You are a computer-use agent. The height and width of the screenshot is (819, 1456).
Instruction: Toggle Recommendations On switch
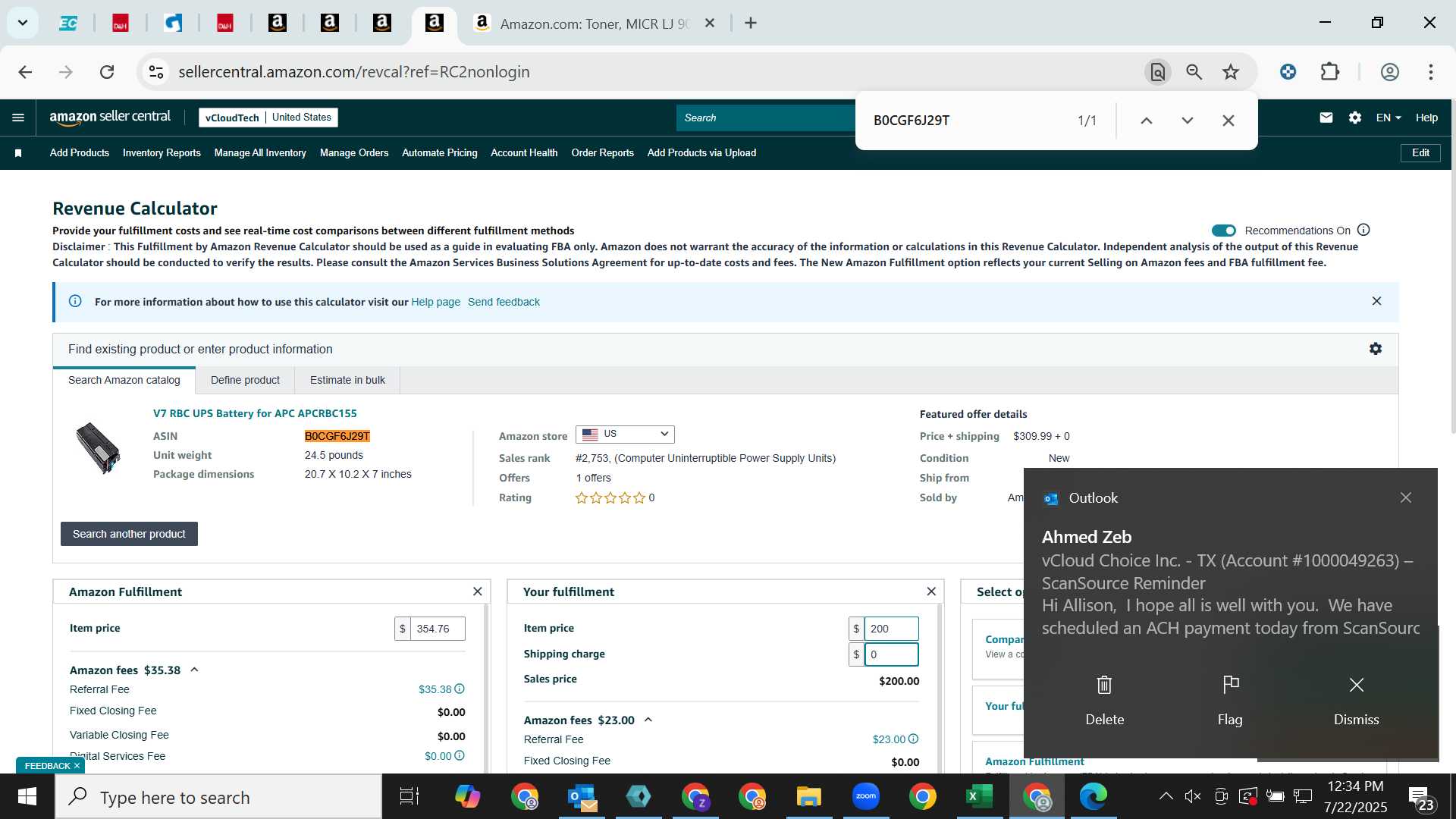(x=1223, y=231)
